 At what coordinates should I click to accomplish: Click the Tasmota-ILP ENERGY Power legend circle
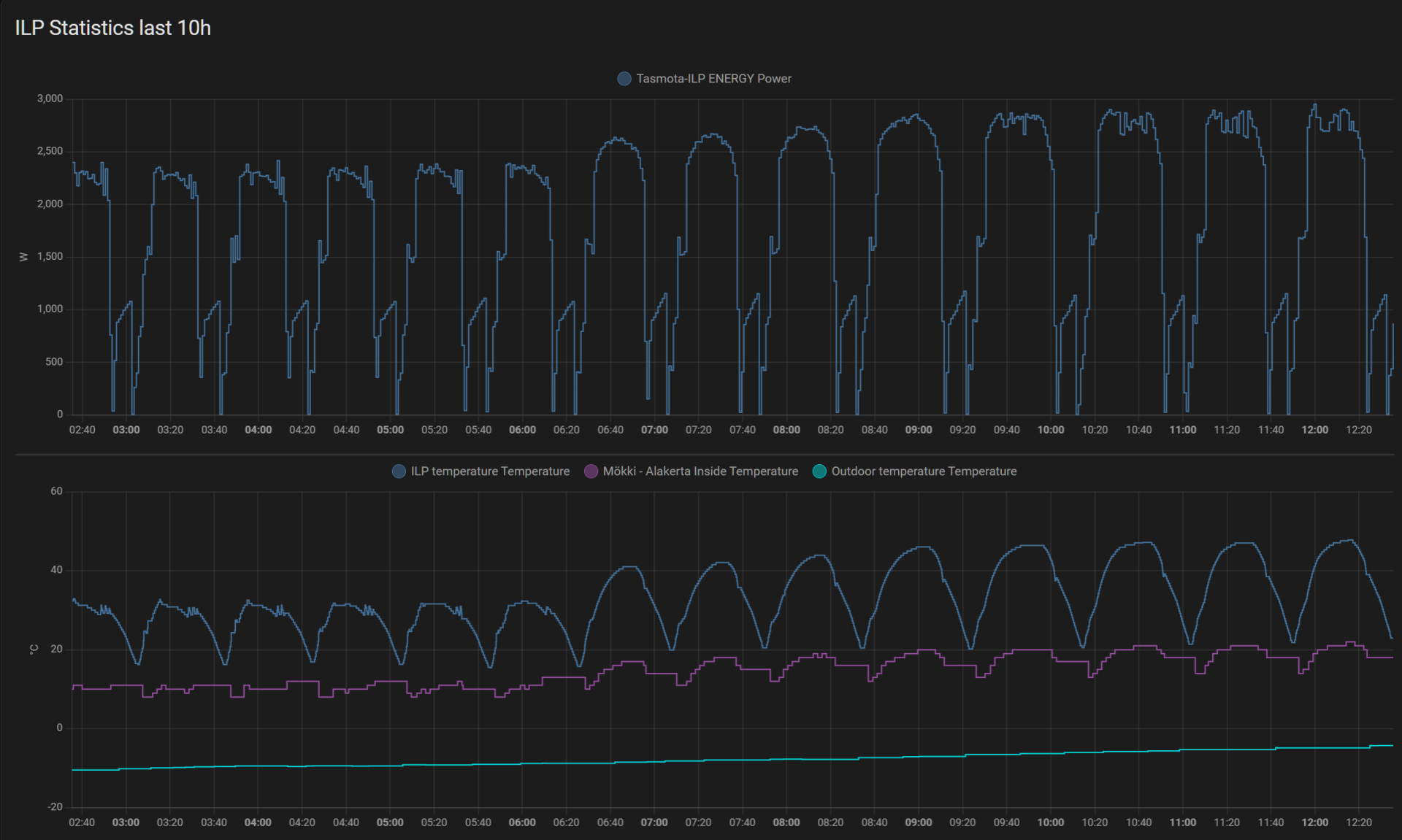(x=624, y=79)
